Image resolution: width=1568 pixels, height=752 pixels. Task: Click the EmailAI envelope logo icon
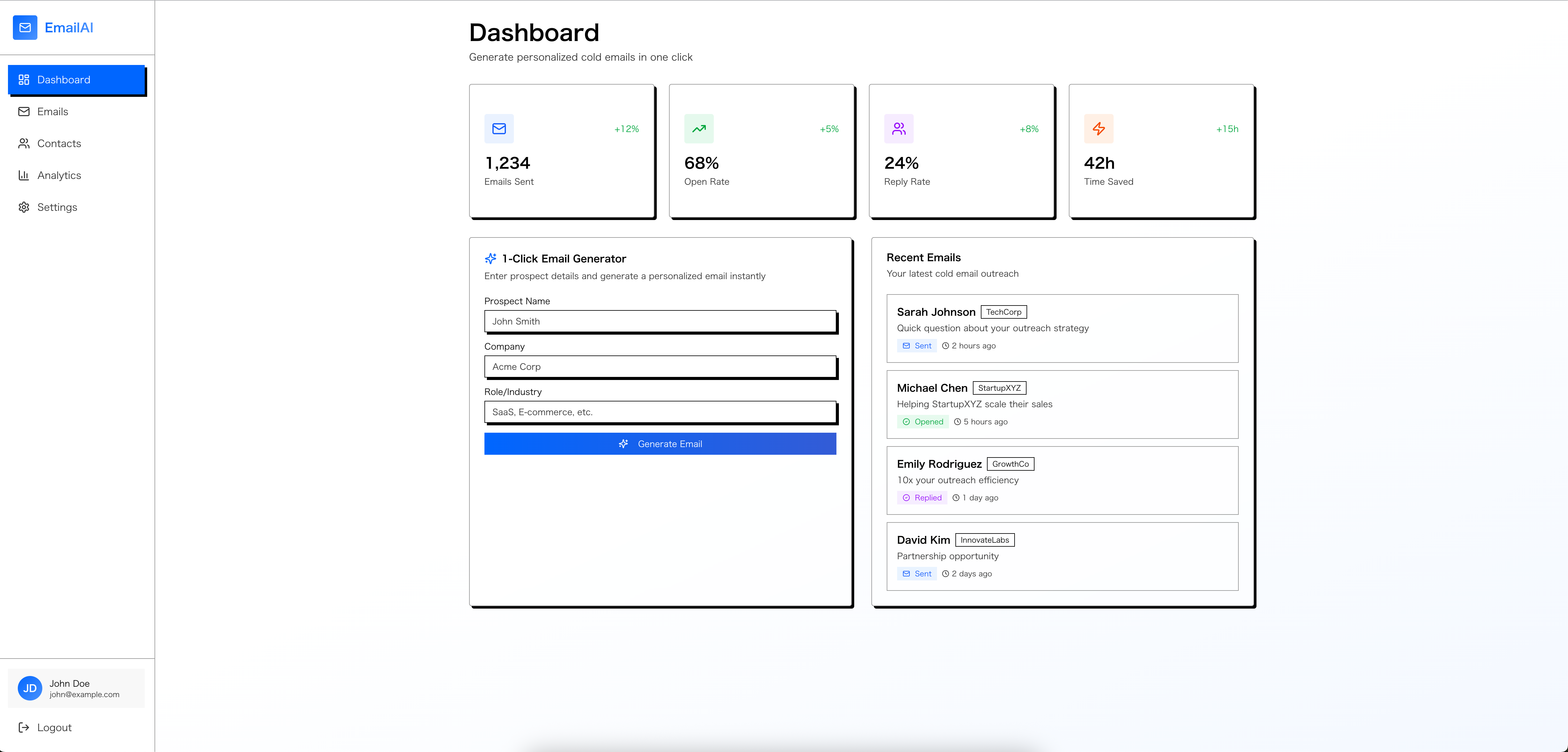click(25, 27)
